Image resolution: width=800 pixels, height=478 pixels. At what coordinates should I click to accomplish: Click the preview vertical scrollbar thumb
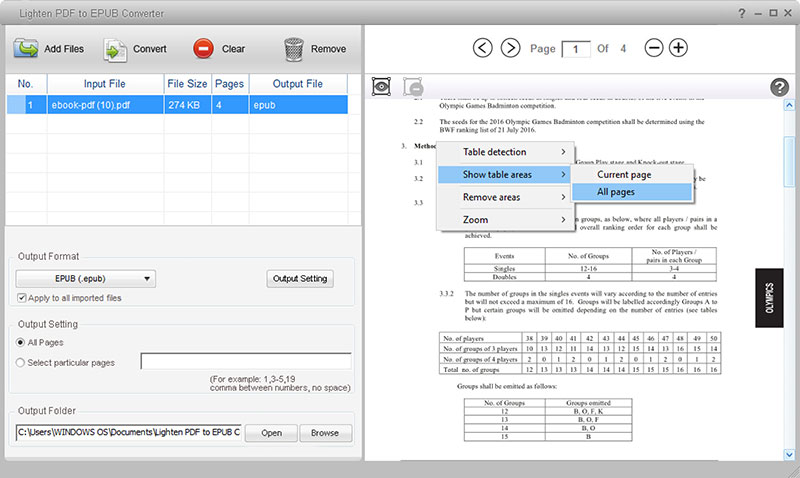click(789, 162)
